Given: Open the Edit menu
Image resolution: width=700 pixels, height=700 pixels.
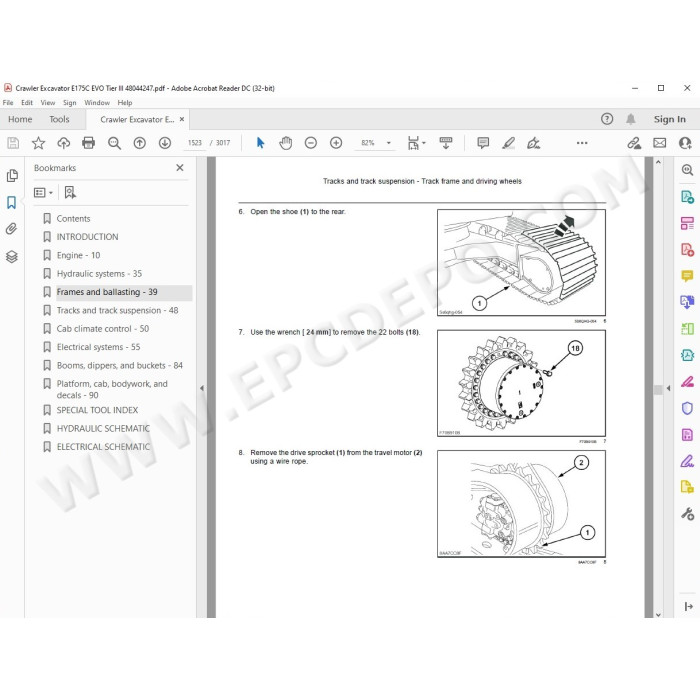Looking at the screenshot, I should click(27, 103).
